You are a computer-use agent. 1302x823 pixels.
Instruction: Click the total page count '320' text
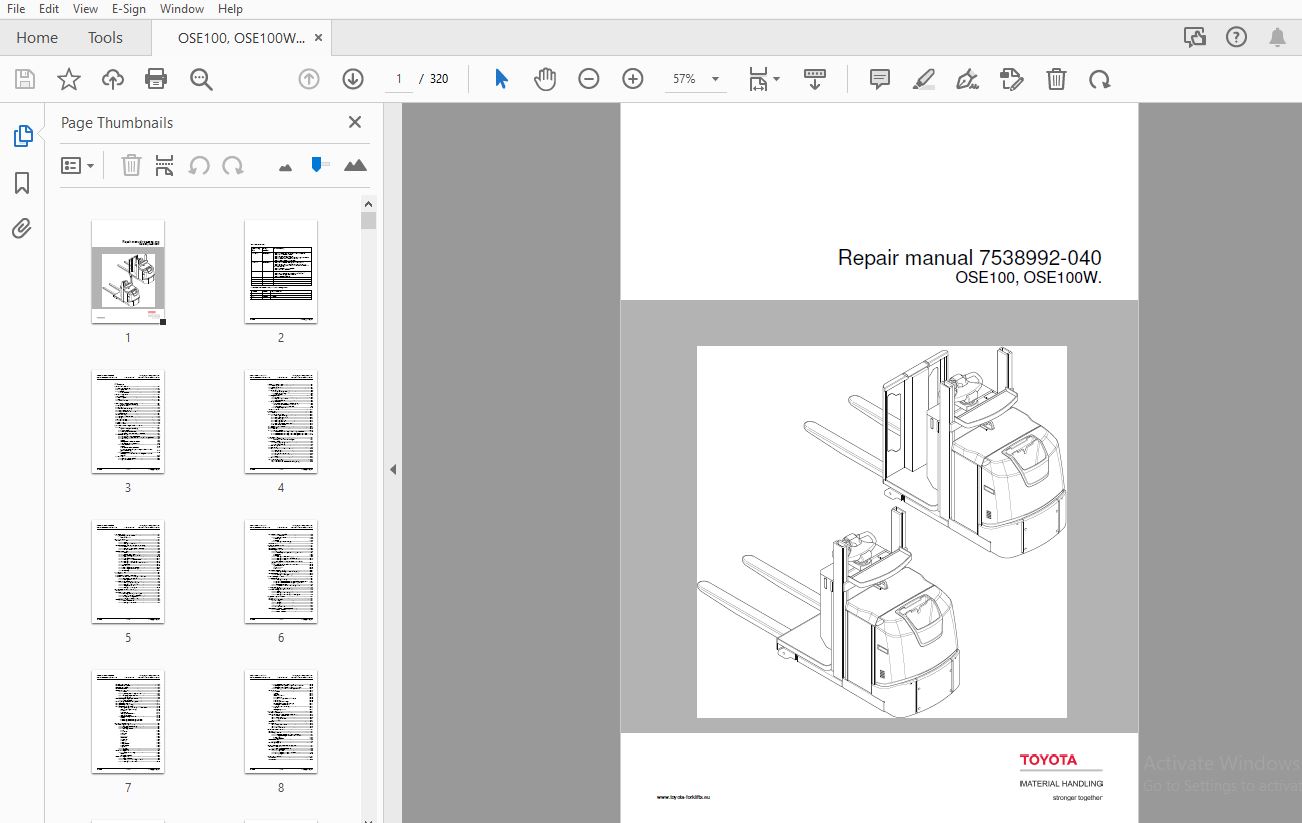439,79
